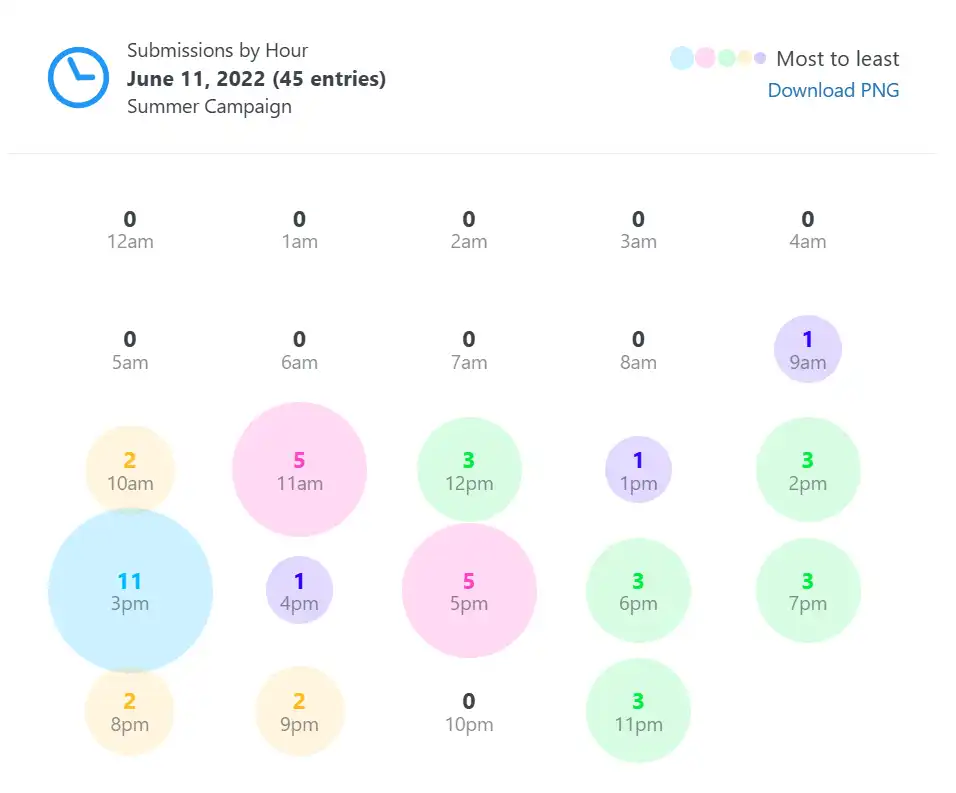Select the 3pm bubble with 11 entries
Viewport: 956px width, 793px height.
130,591
